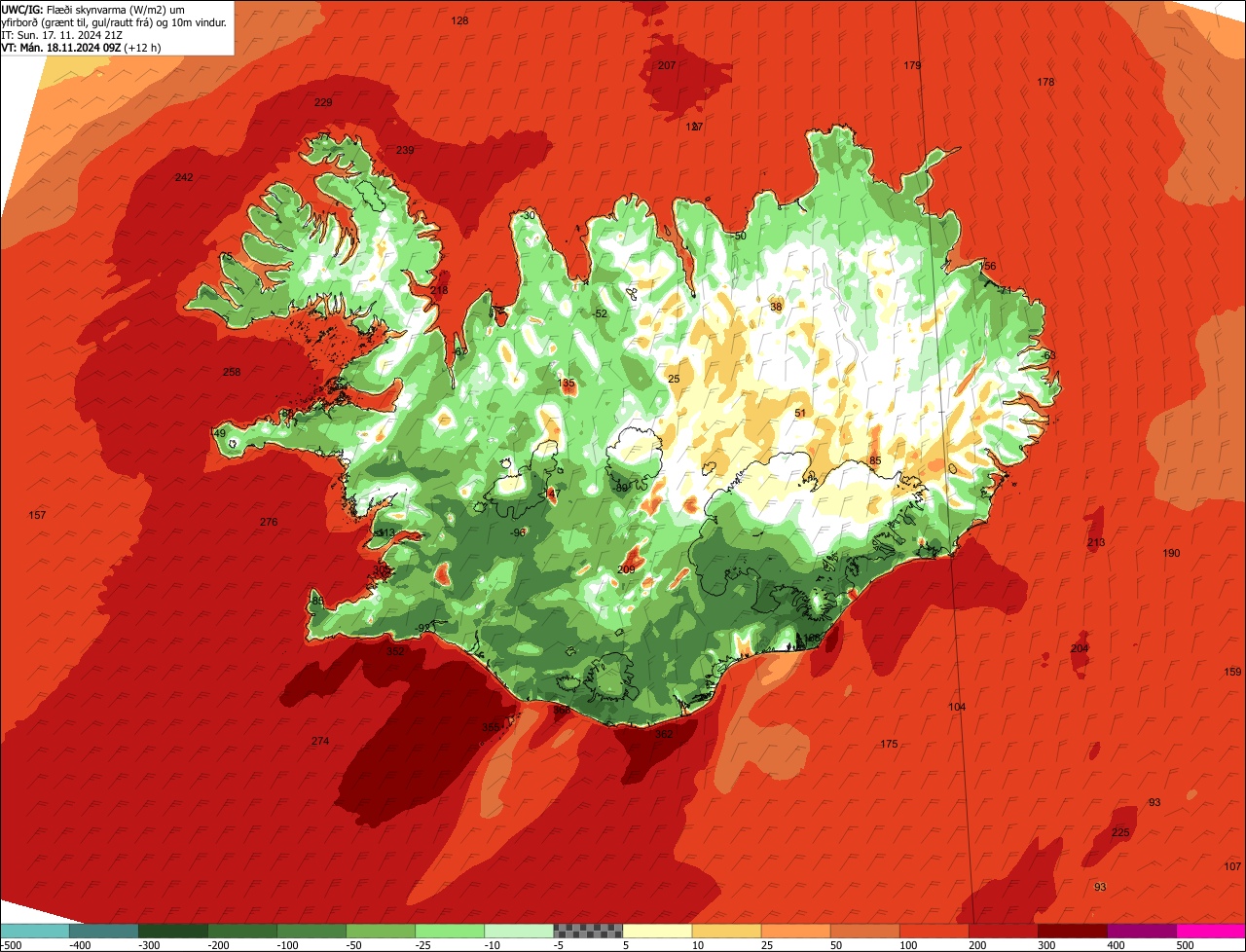
Task: Click the inland value 85 on Iceland
Action: (875, 460)
